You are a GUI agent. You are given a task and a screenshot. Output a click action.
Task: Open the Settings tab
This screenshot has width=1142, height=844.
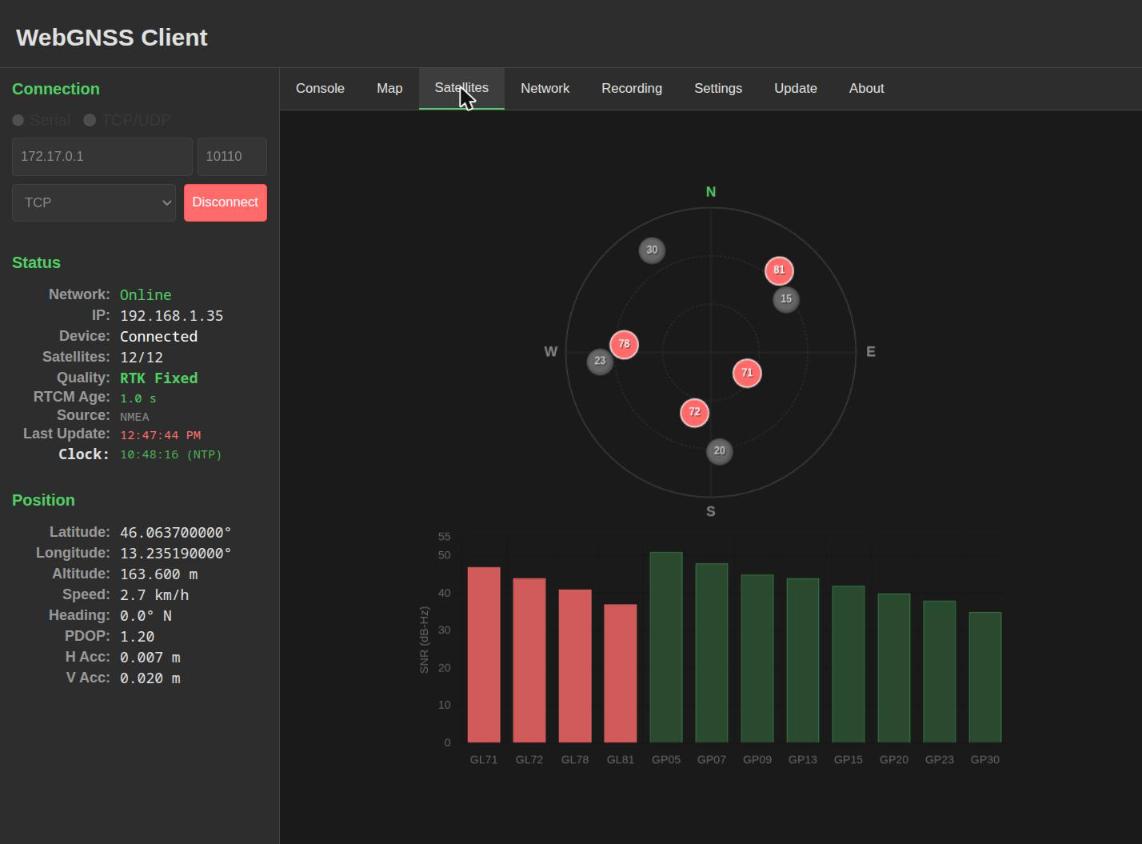(x=718, y=88)
